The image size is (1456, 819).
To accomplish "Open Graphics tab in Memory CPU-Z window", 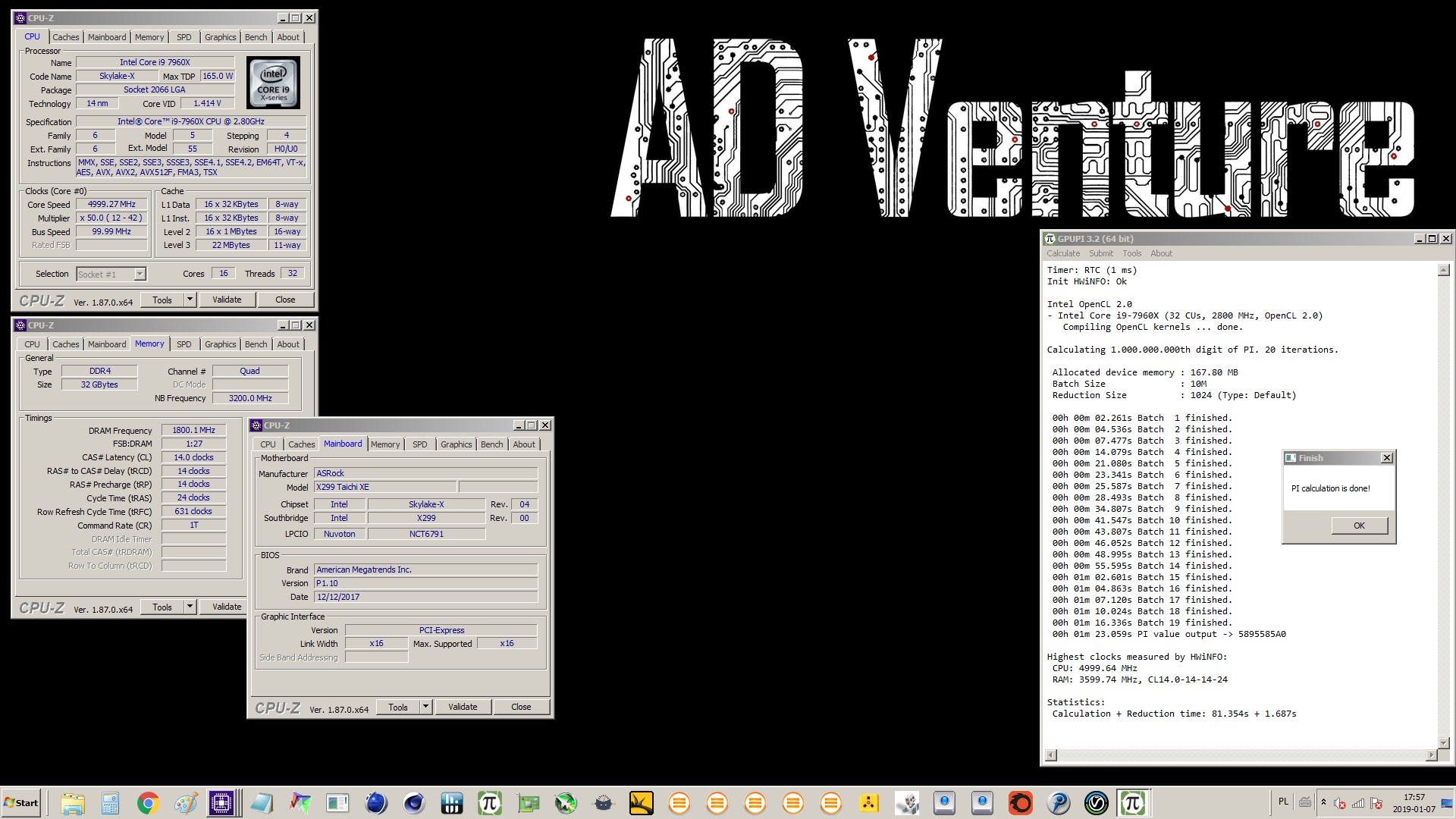I will pos(221,344).
